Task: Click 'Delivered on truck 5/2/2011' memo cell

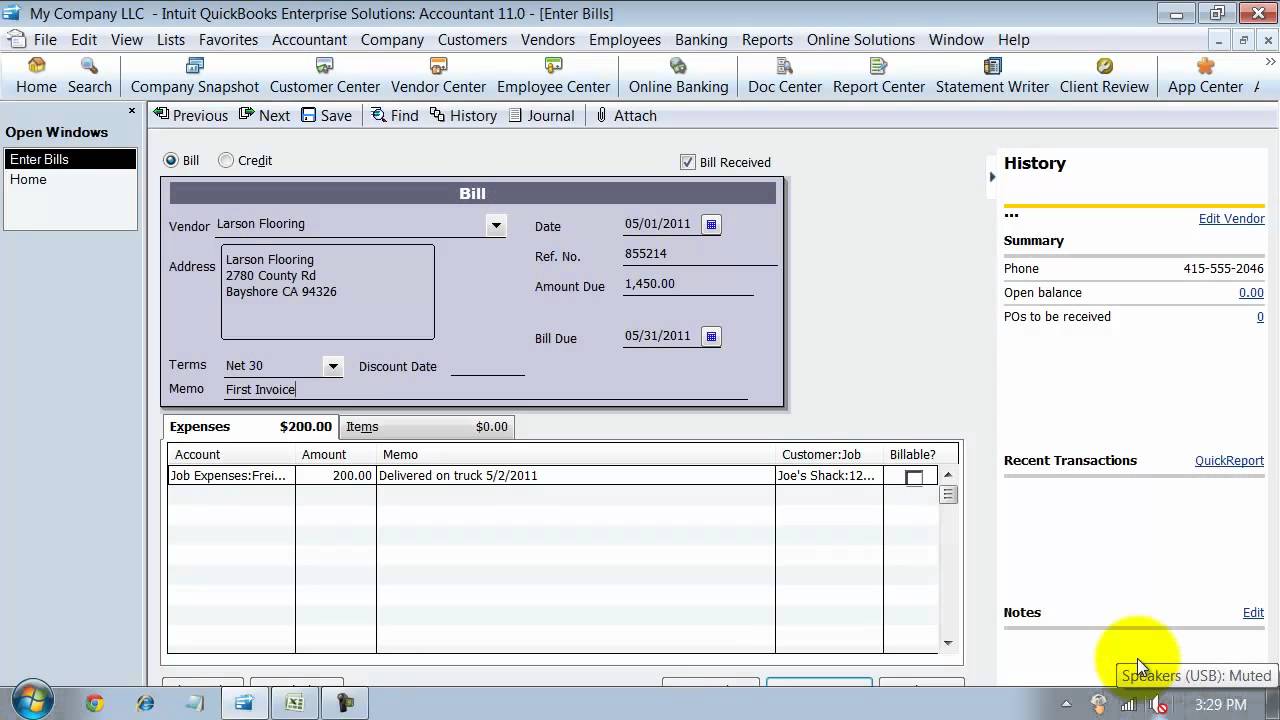Action: pos(576,476)
